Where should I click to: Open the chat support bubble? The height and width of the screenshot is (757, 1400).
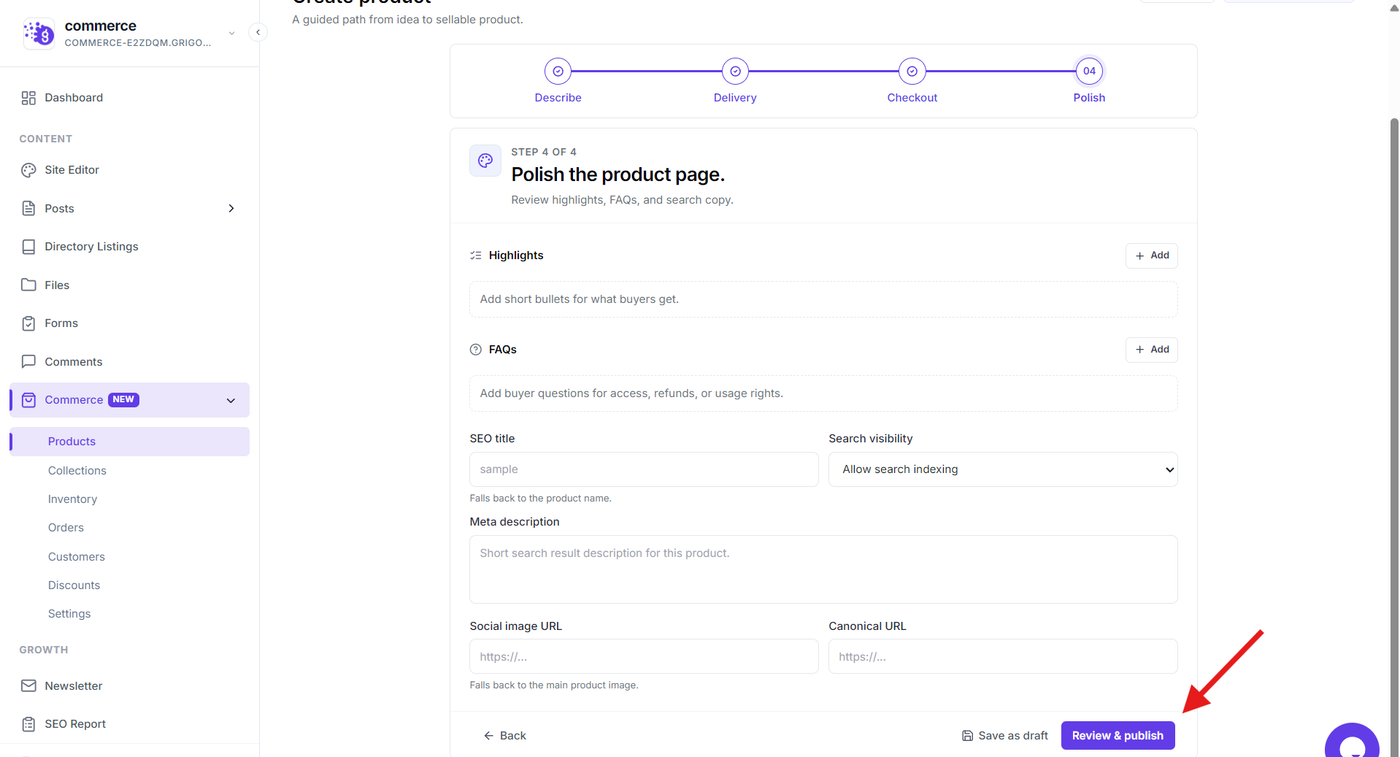tap(1352, 744)
